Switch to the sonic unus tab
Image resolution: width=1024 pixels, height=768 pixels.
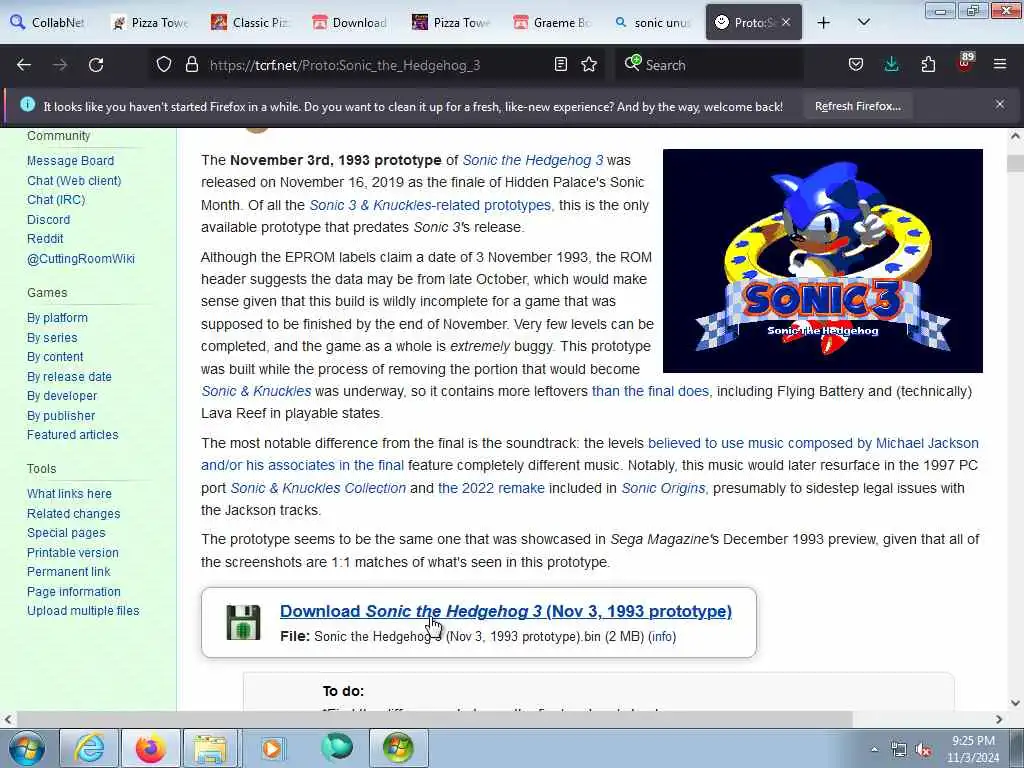pyautogui.click(x=653, y=23)
